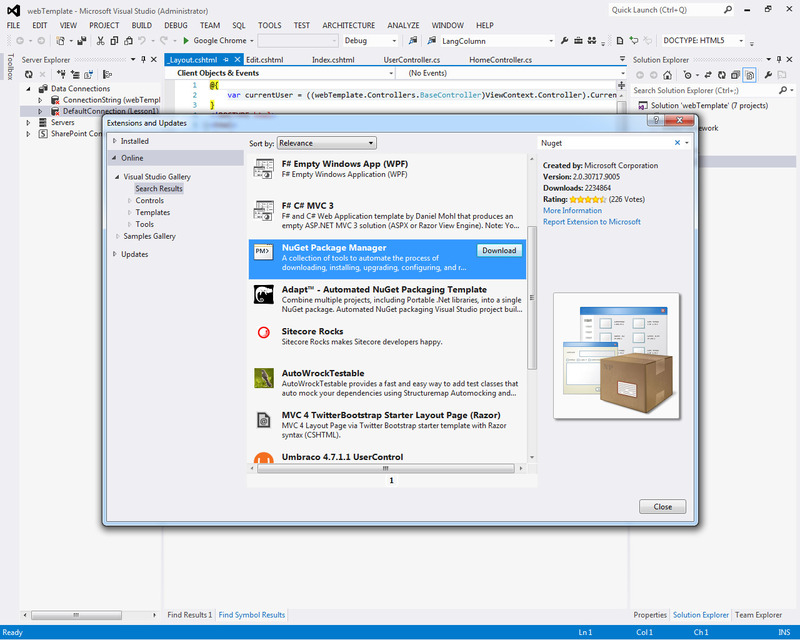Click Report Extension to Microsoft link
800x640 pixels.
(592, 221)
